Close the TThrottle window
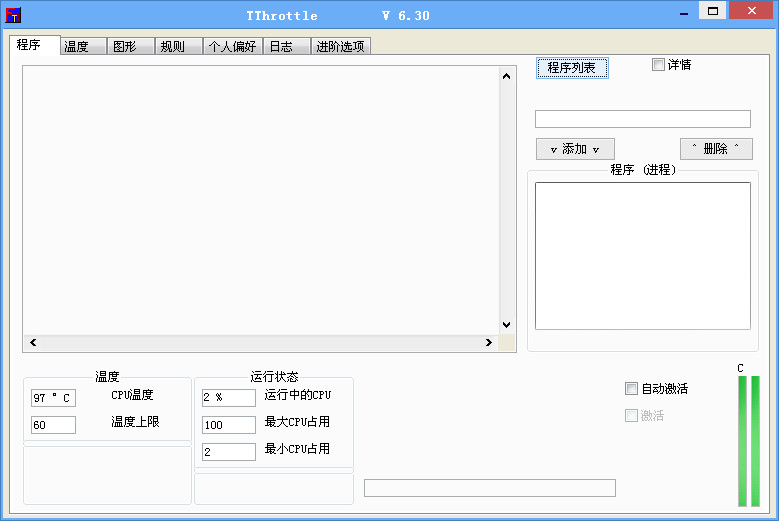 752,10
